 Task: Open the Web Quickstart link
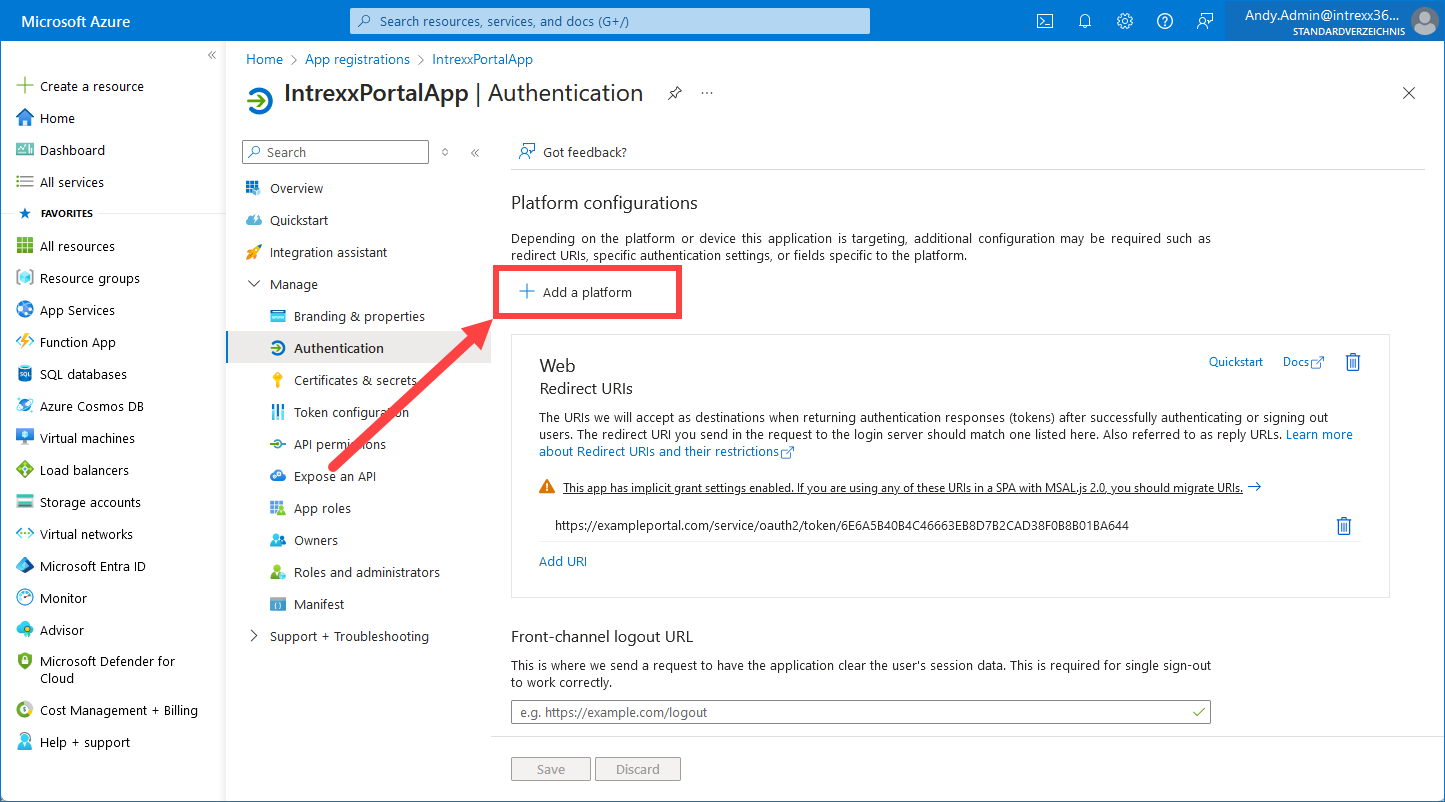[x=1236, y=362]
